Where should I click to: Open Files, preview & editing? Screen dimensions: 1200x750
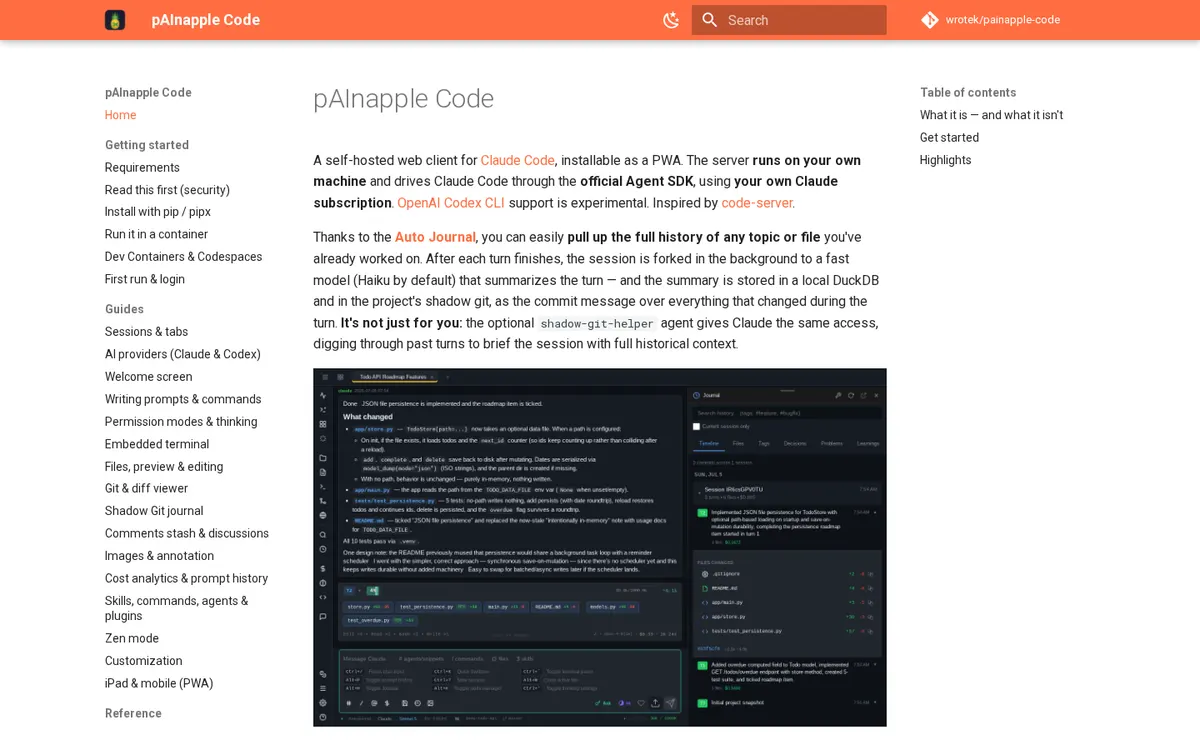[164, 467]
